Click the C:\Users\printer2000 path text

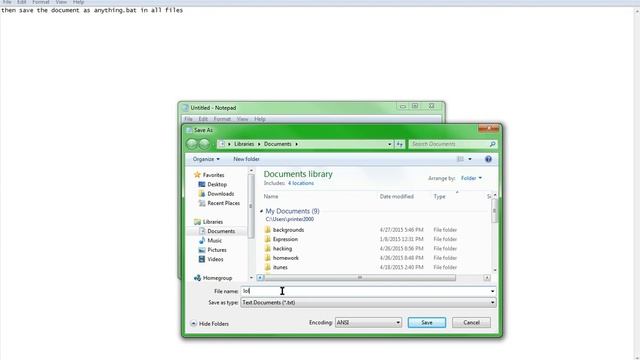point(289,219)
